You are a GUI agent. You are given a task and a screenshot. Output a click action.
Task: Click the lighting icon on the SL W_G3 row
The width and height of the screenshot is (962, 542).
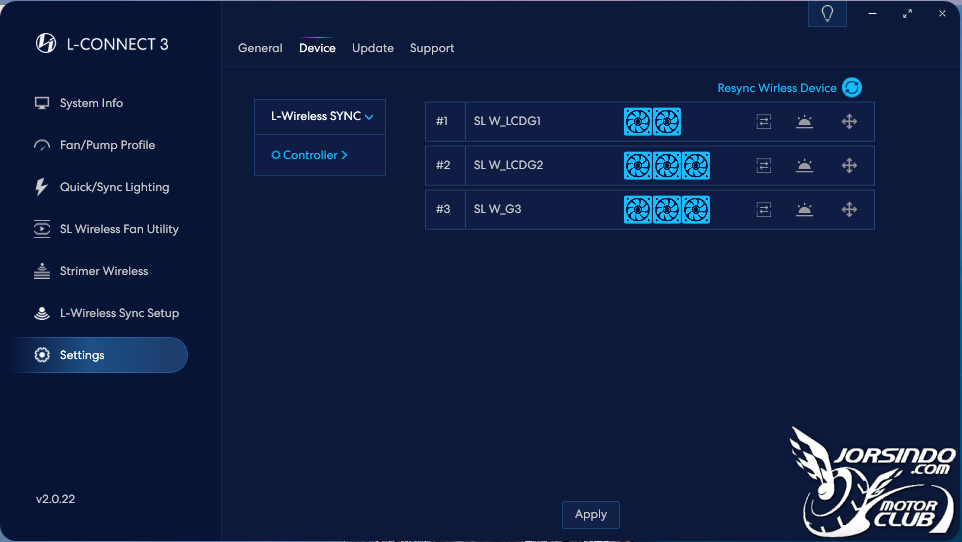(804, 210)
